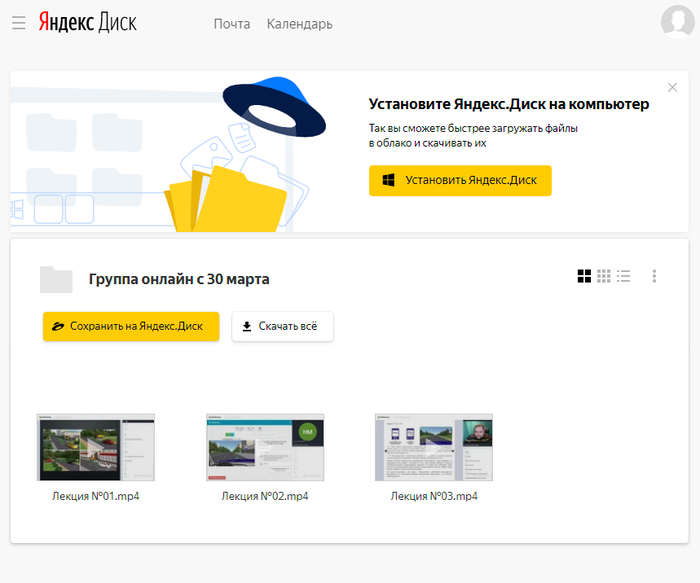700x583 pixels.
Task: Select the Лекция №01.mp4 file name
Action: (96, 496)
